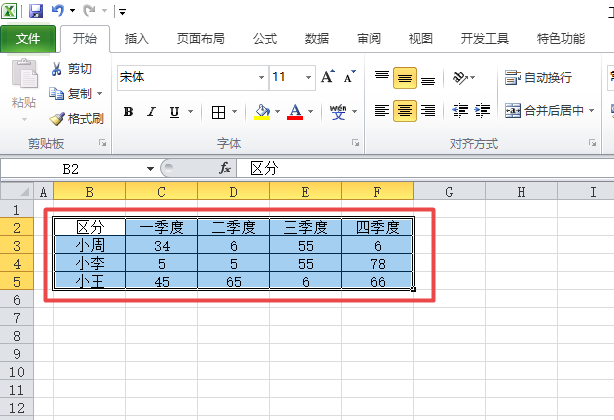614x420 pixels.
Task: Click the 自动换行 (Wrap Text) button
Action: coord(539,77)
